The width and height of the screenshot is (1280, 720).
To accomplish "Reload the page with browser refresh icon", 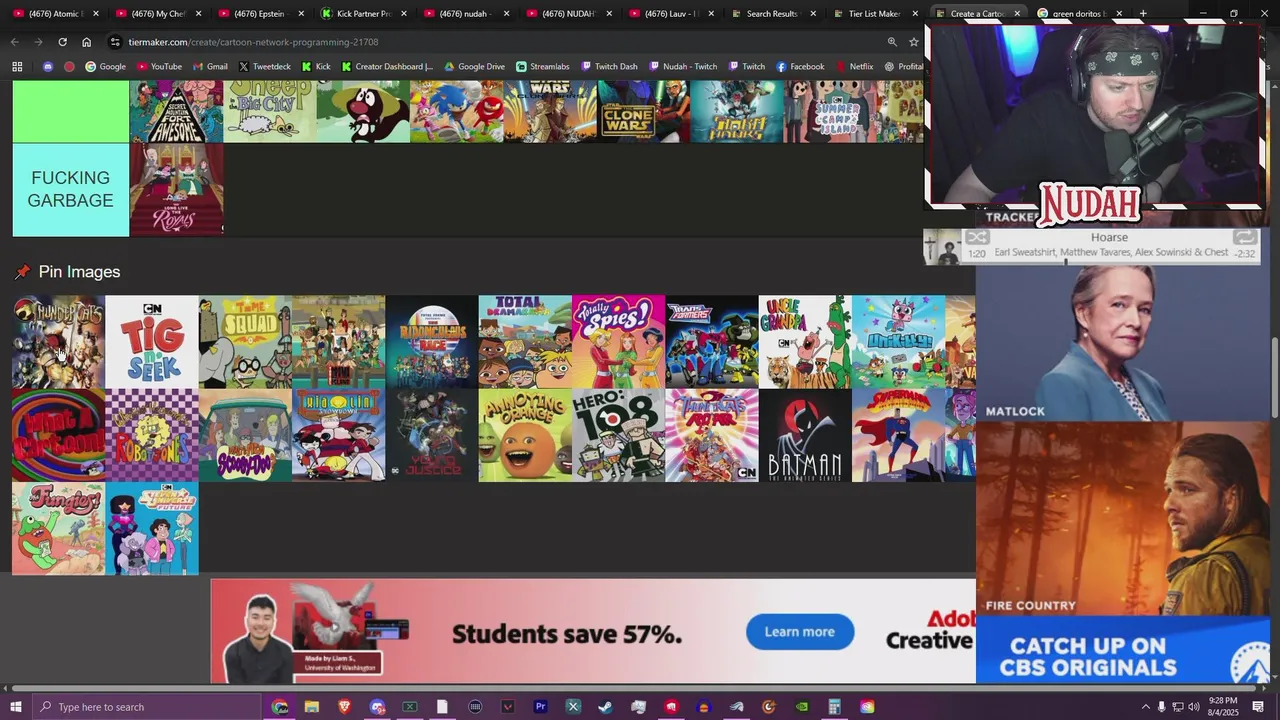I will [62, 42].
